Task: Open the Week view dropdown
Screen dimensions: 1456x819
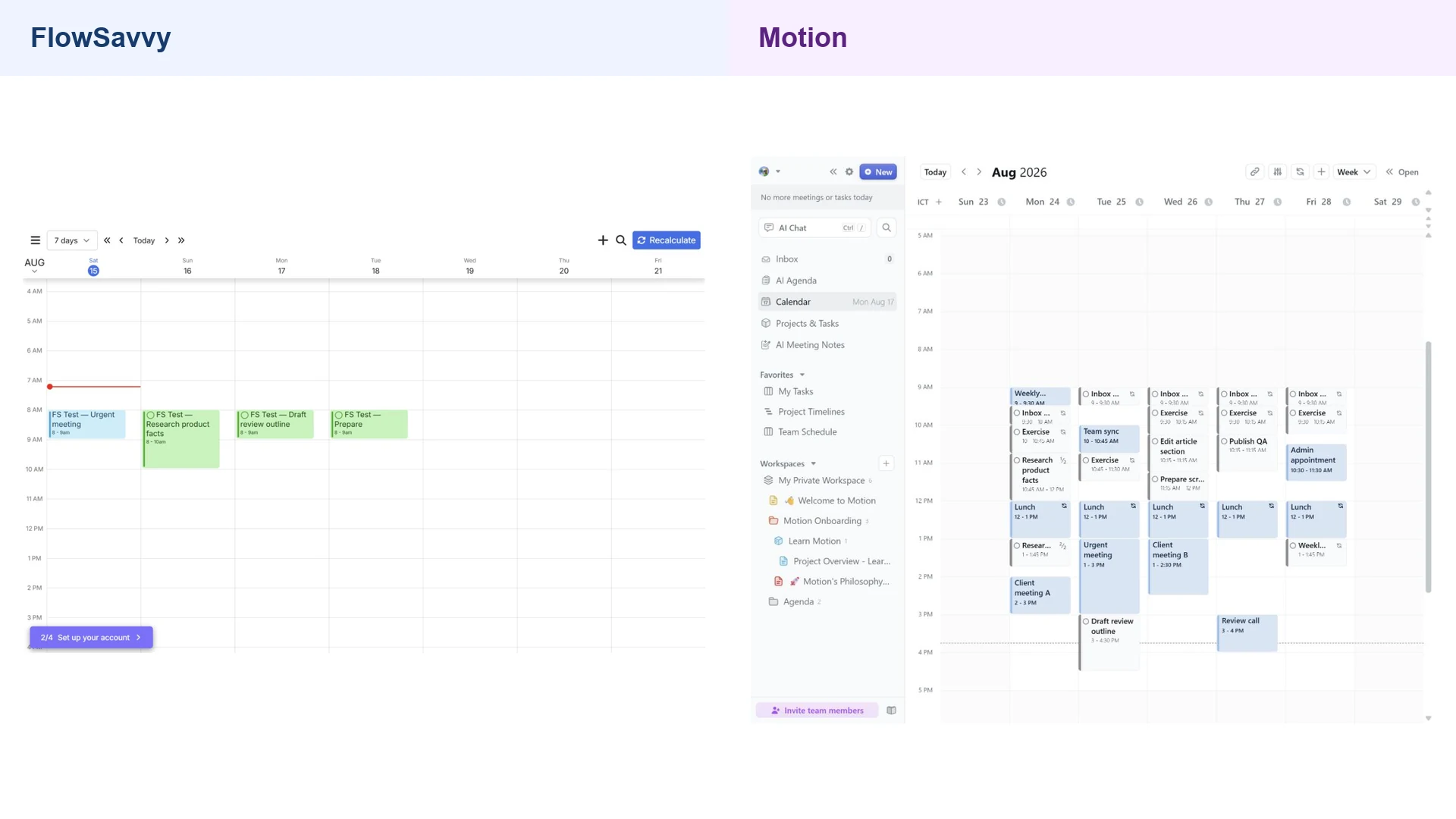Action: [x=1354, y=172]
